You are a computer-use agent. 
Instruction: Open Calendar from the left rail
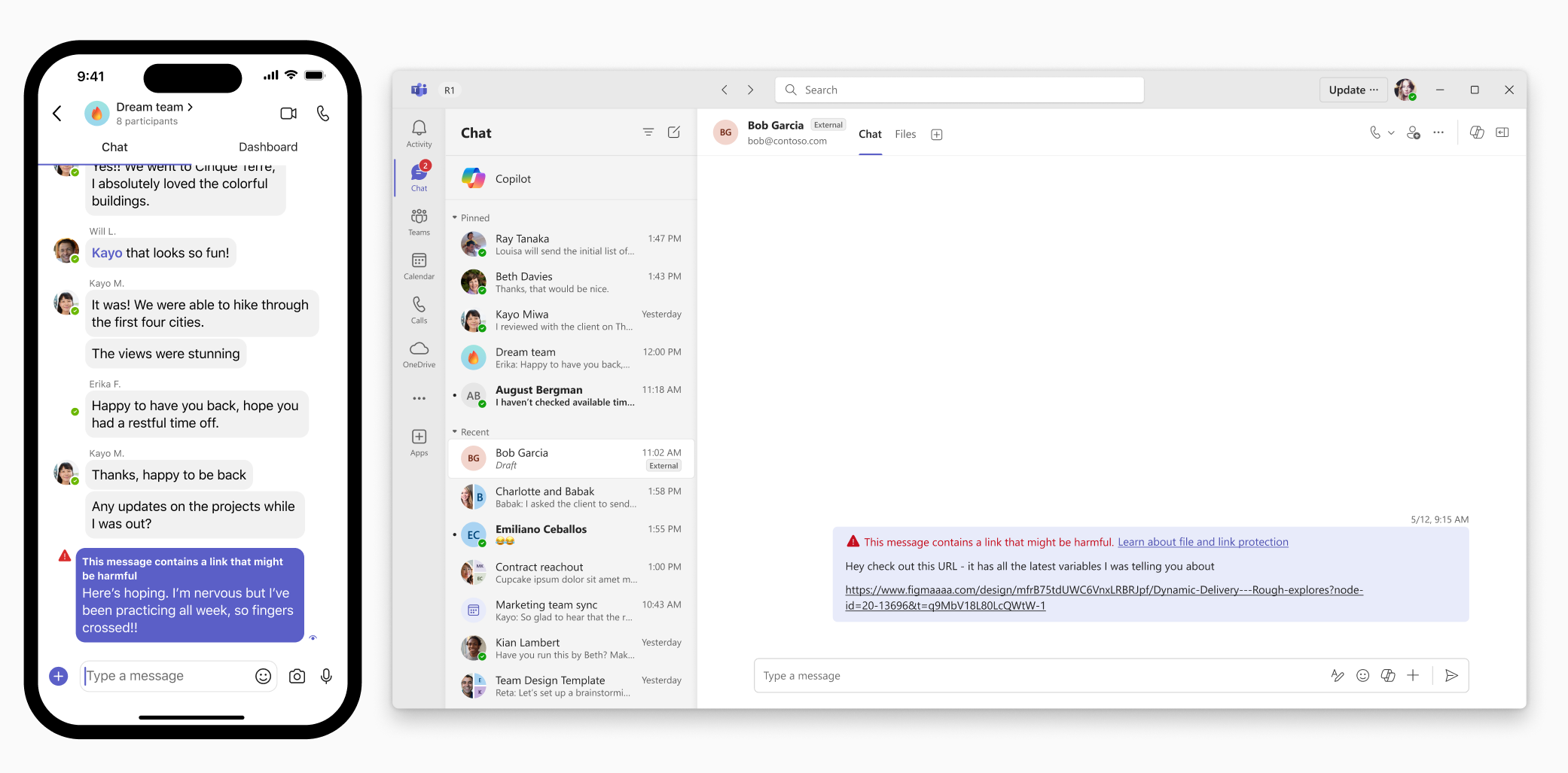pyautogui.click(x=419, y=266)
